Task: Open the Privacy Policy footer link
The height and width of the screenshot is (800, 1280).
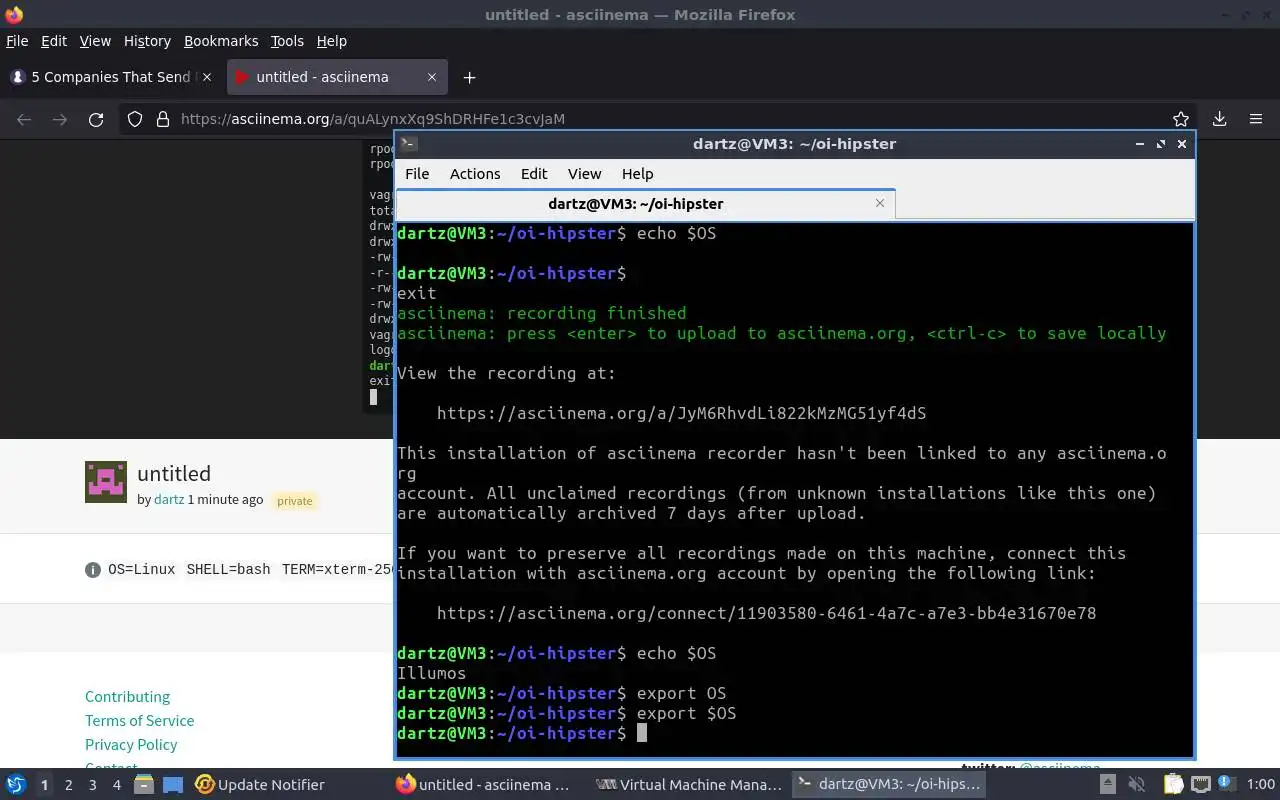Action: (x=131, y=745)
